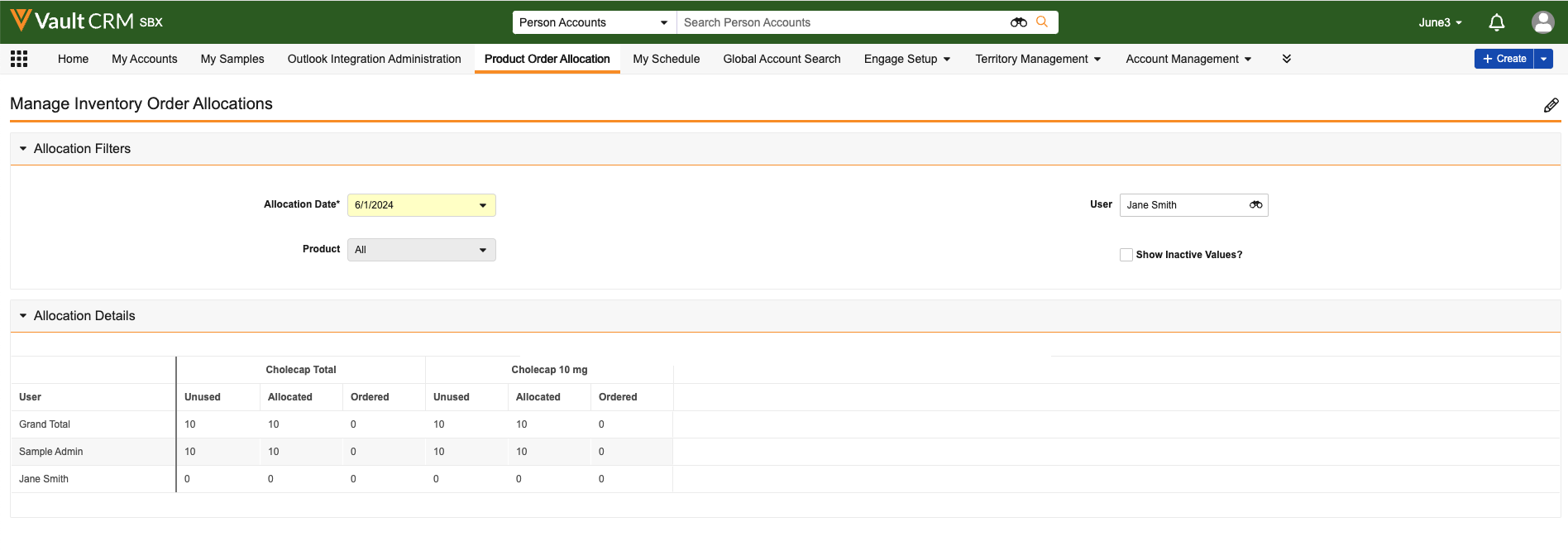Open the app launcher grid icon
The image size is (1568, 551).
19,59
